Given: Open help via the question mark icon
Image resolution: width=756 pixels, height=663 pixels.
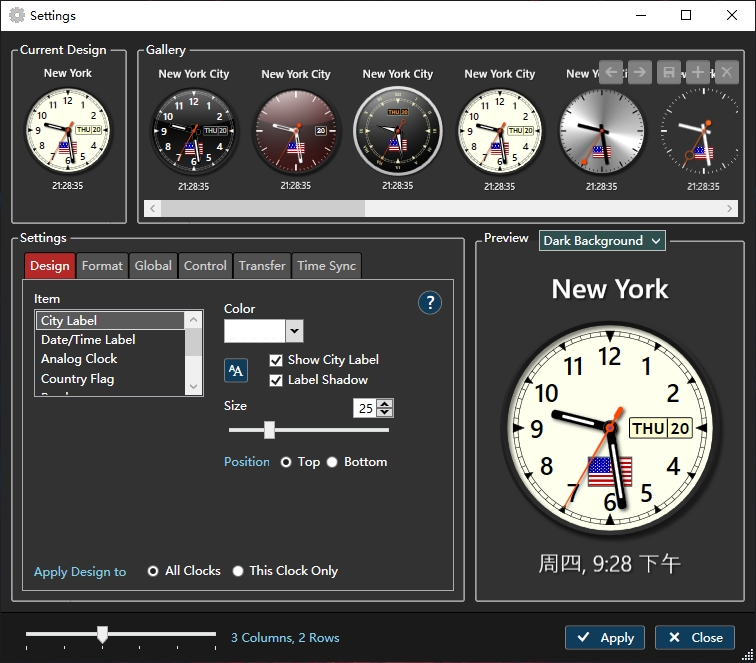Looking at the screenshot, I should click(430, 302).
